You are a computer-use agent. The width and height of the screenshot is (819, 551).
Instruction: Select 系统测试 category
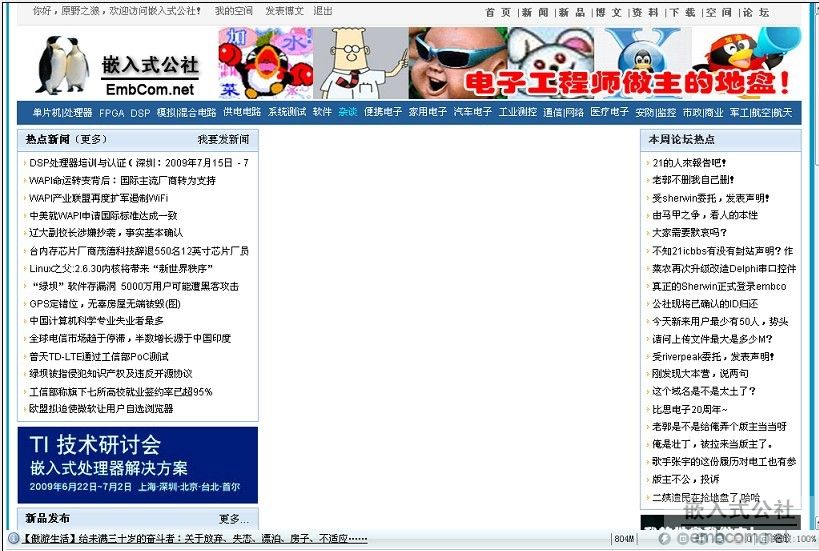click(x=287, y=112)
